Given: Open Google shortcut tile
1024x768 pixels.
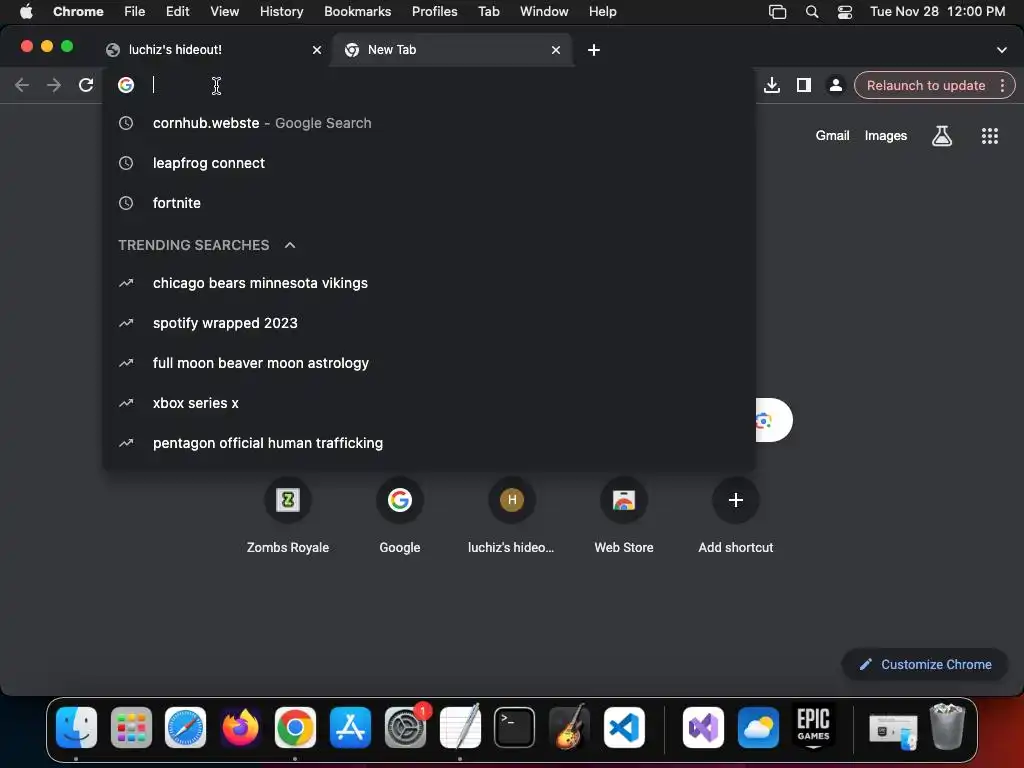Looking at the screenshot, I should 400,516.
